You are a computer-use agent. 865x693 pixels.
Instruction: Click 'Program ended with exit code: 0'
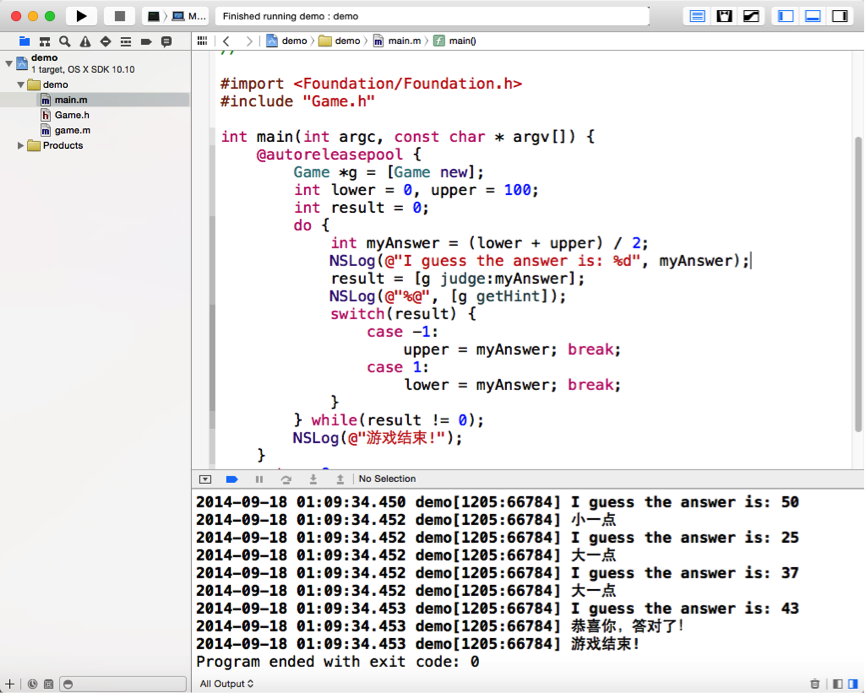point(337,662)
